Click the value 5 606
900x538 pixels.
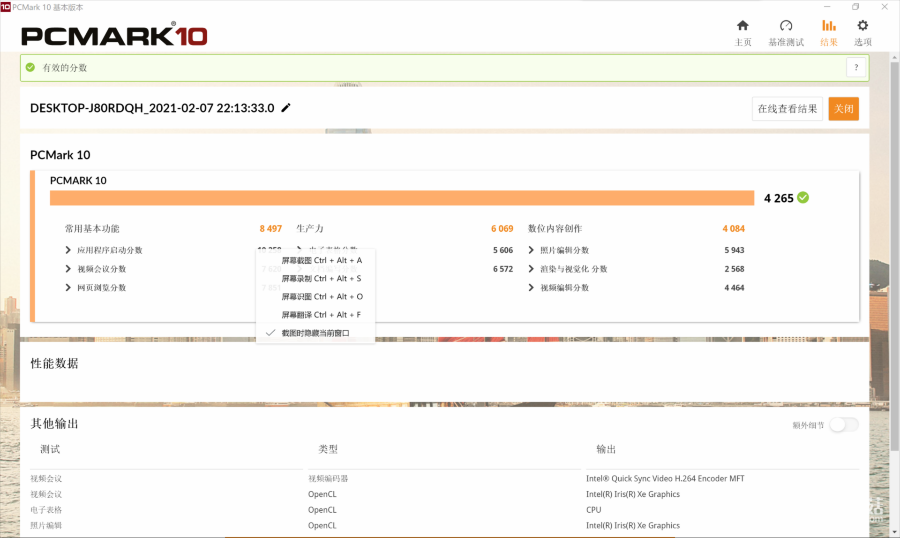point(503,250)
